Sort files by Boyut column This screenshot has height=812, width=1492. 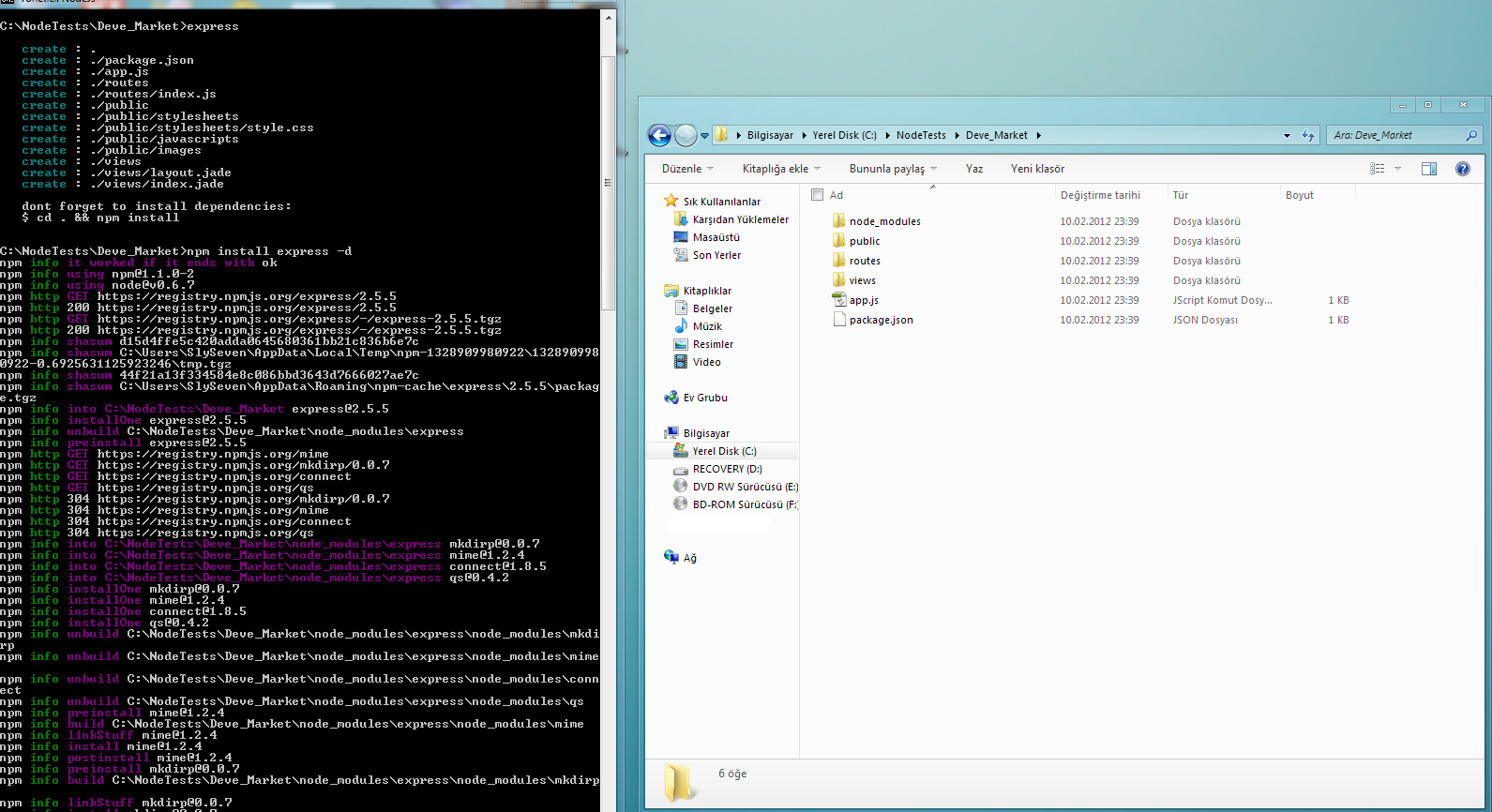(1299, 195)
